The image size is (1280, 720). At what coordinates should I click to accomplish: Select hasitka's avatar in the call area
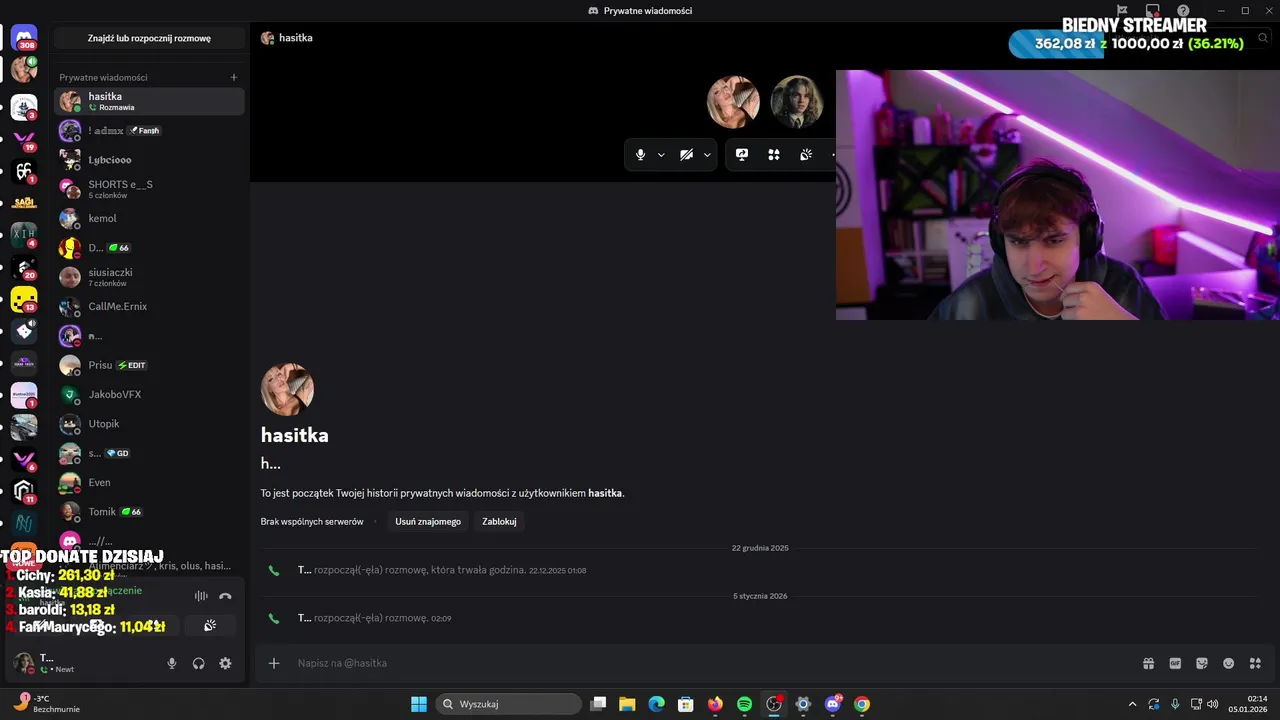pos(733,102)
